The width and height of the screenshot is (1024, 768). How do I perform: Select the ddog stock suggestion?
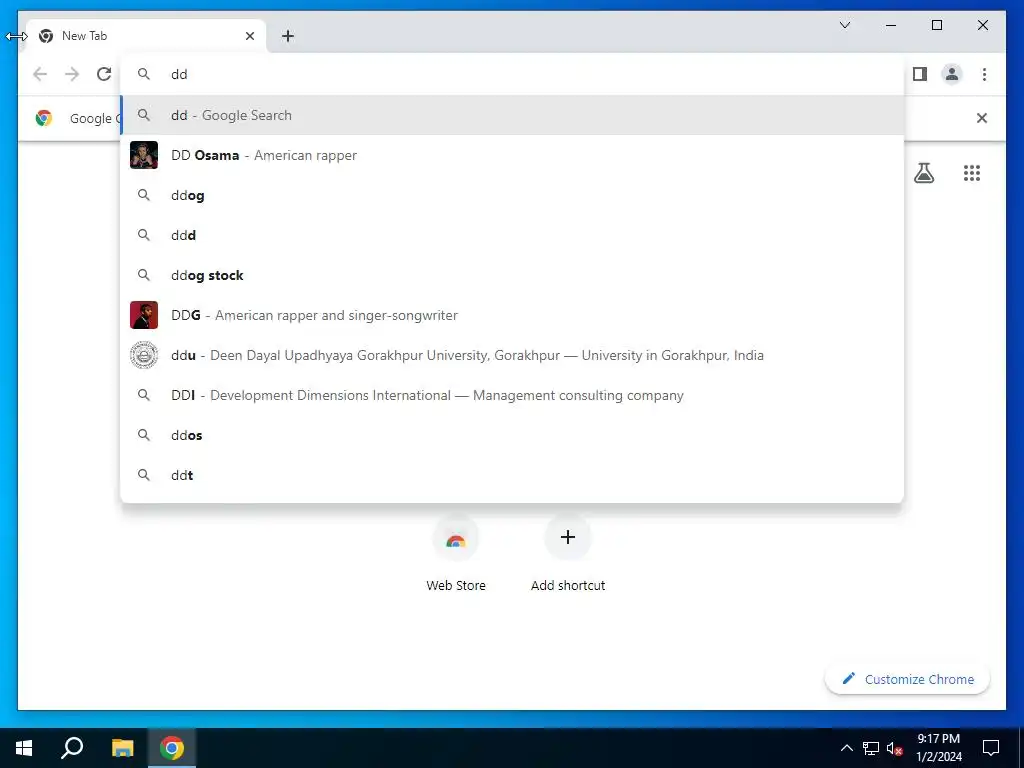point(512,275)
